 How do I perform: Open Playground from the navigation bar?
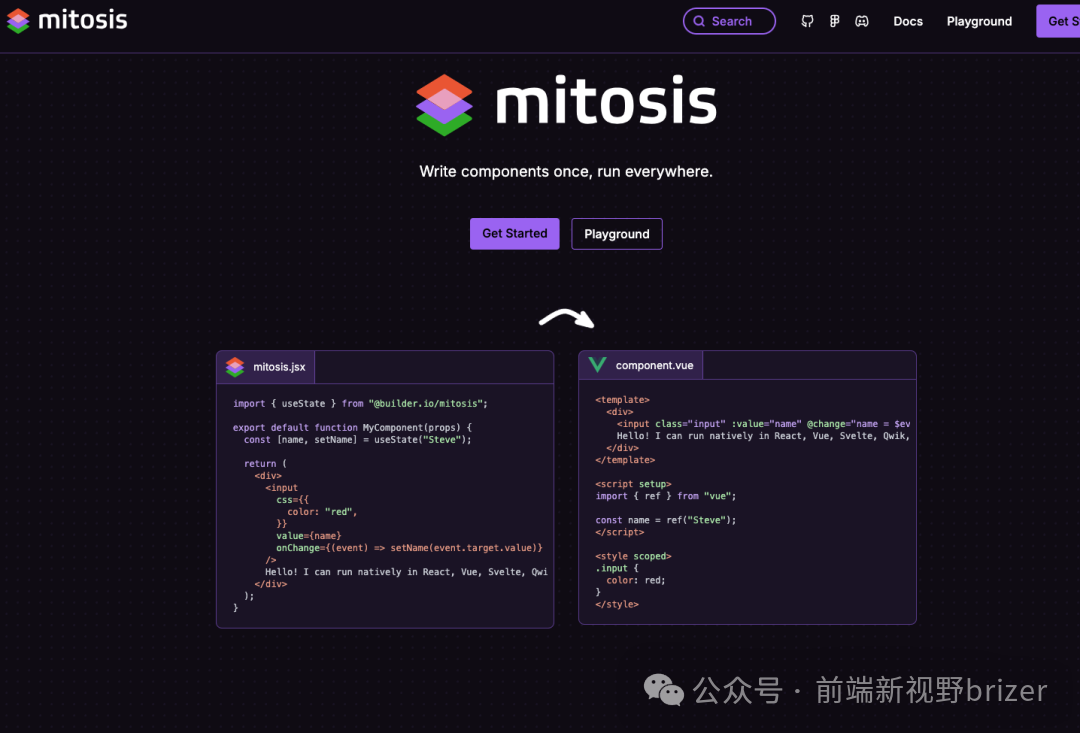(x=979, y=21)
